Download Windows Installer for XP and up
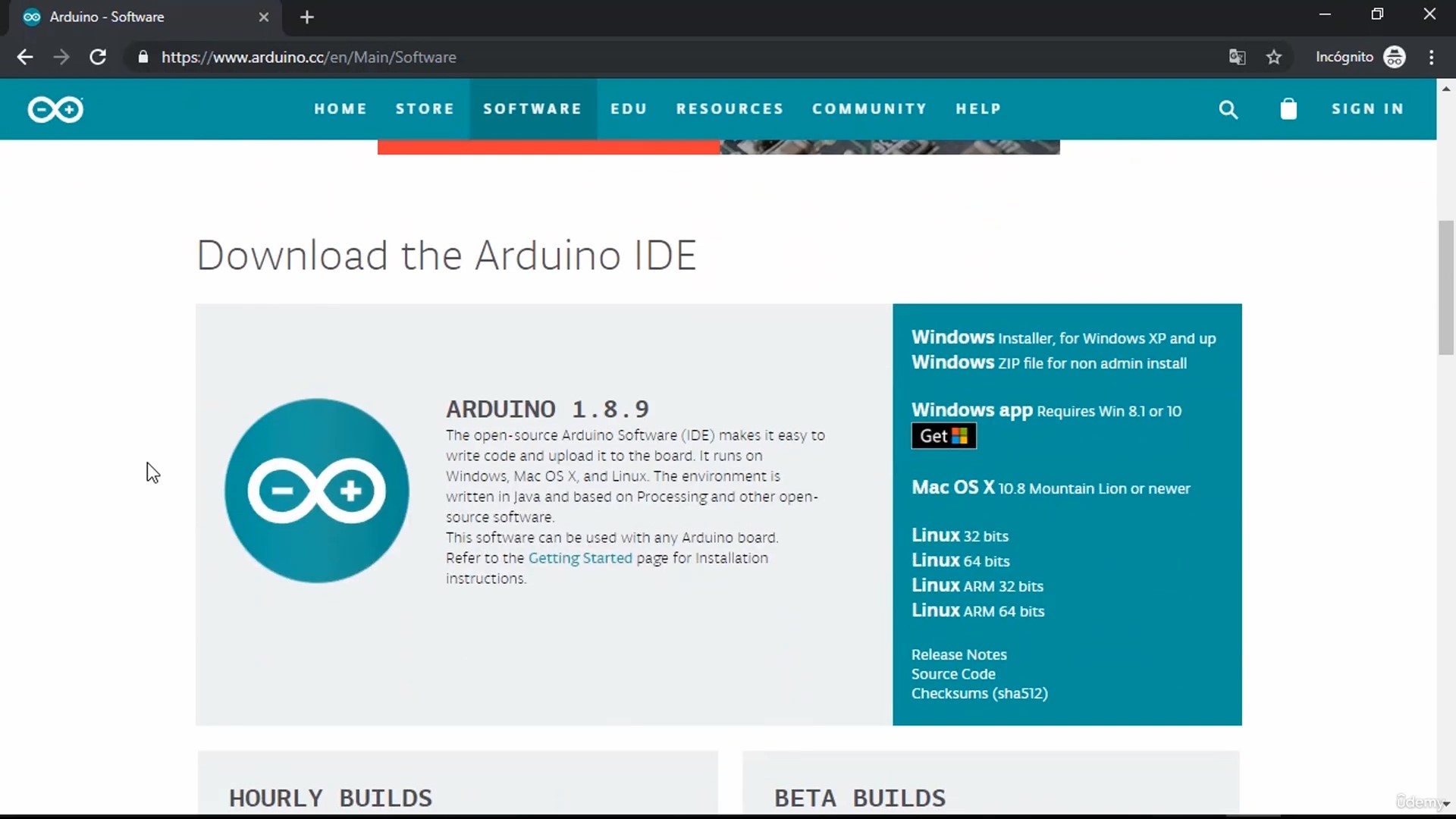 (x=1063, y=337)
